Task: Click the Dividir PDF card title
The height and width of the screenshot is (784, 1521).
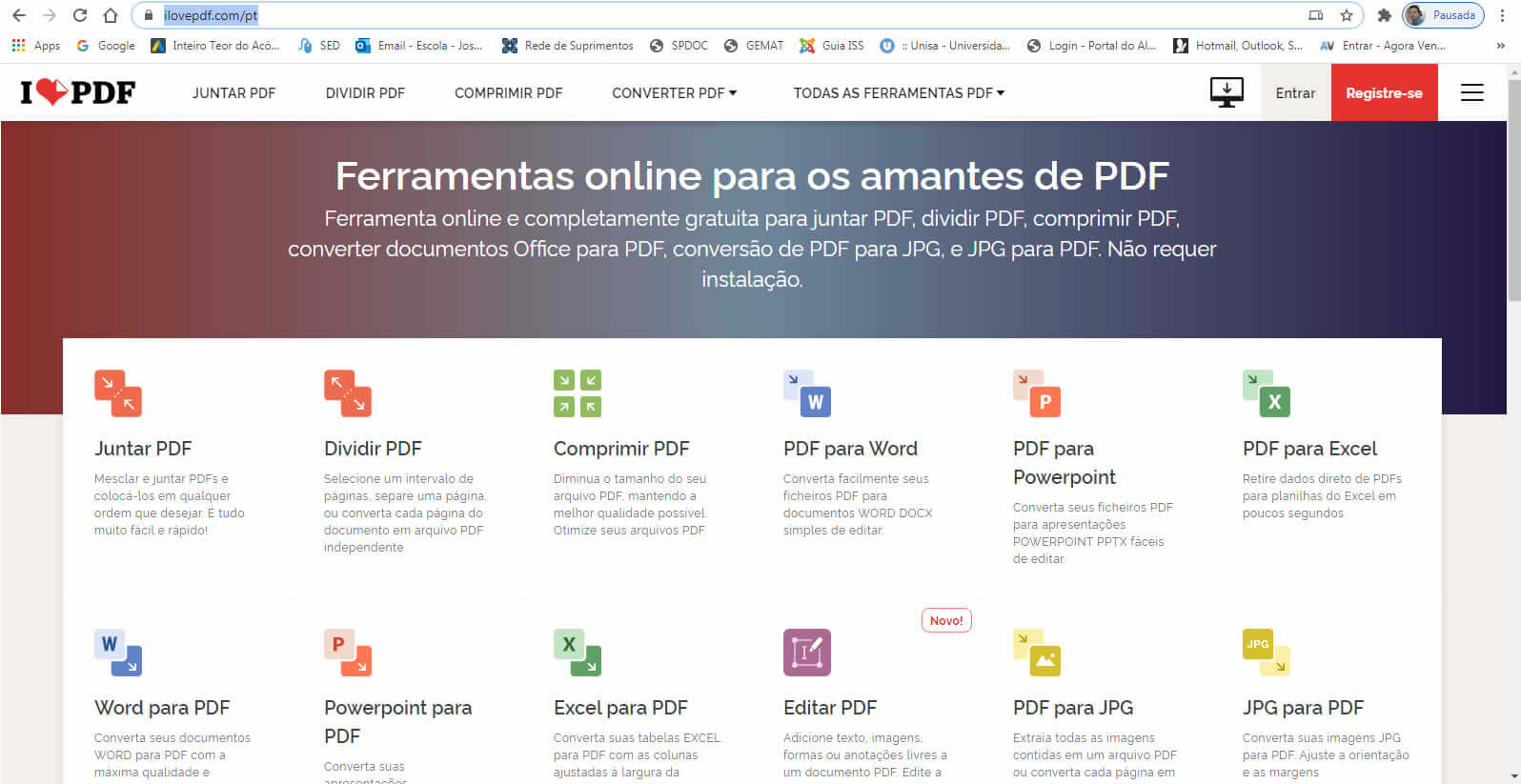Action: coord(373,449)
